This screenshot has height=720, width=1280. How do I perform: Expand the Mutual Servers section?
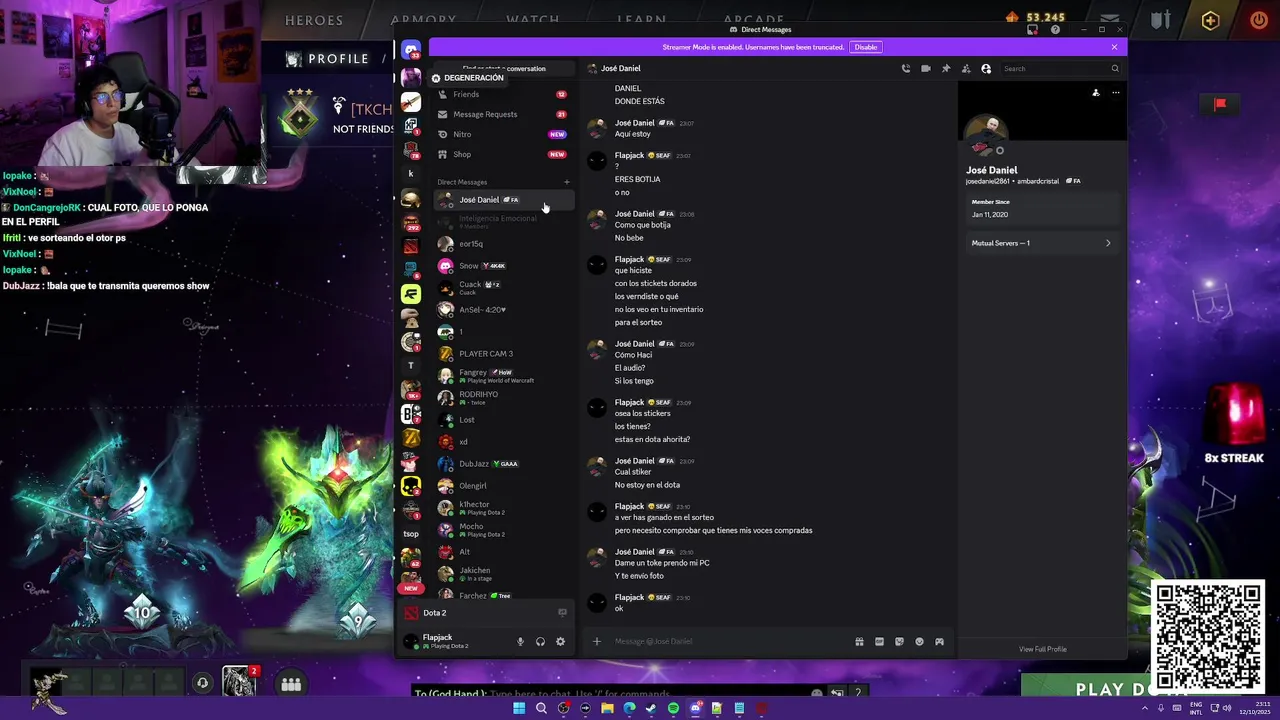[x=1041, y=243]
